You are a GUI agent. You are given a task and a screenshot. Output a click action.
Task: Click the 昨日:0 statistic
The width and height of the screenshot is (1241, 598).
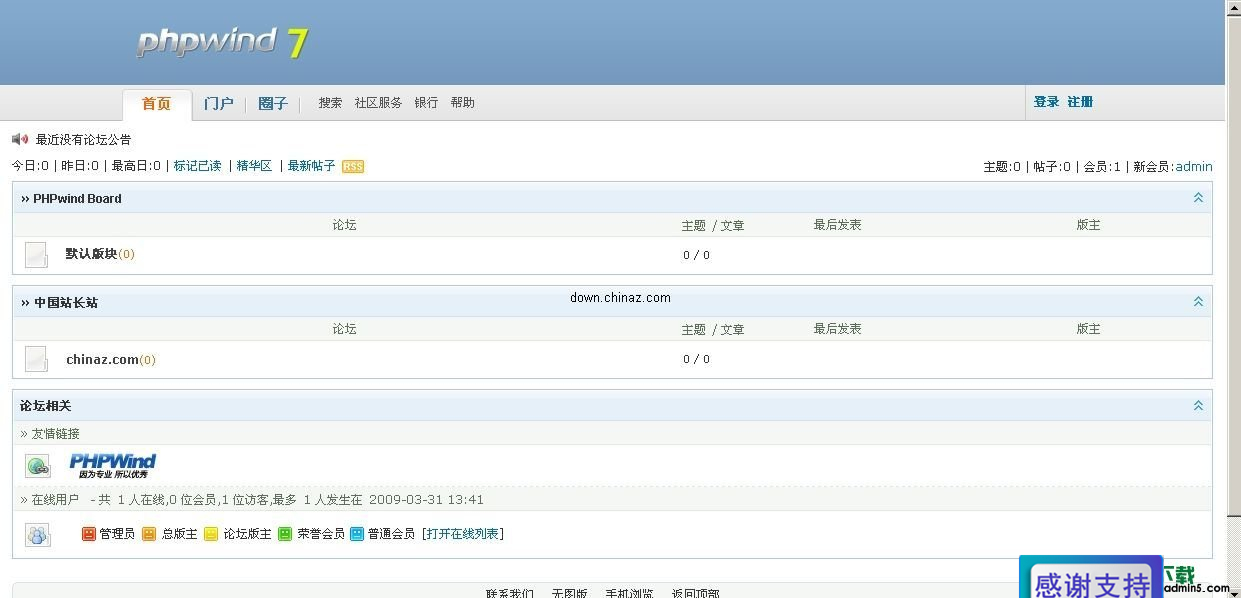[80, 166]
